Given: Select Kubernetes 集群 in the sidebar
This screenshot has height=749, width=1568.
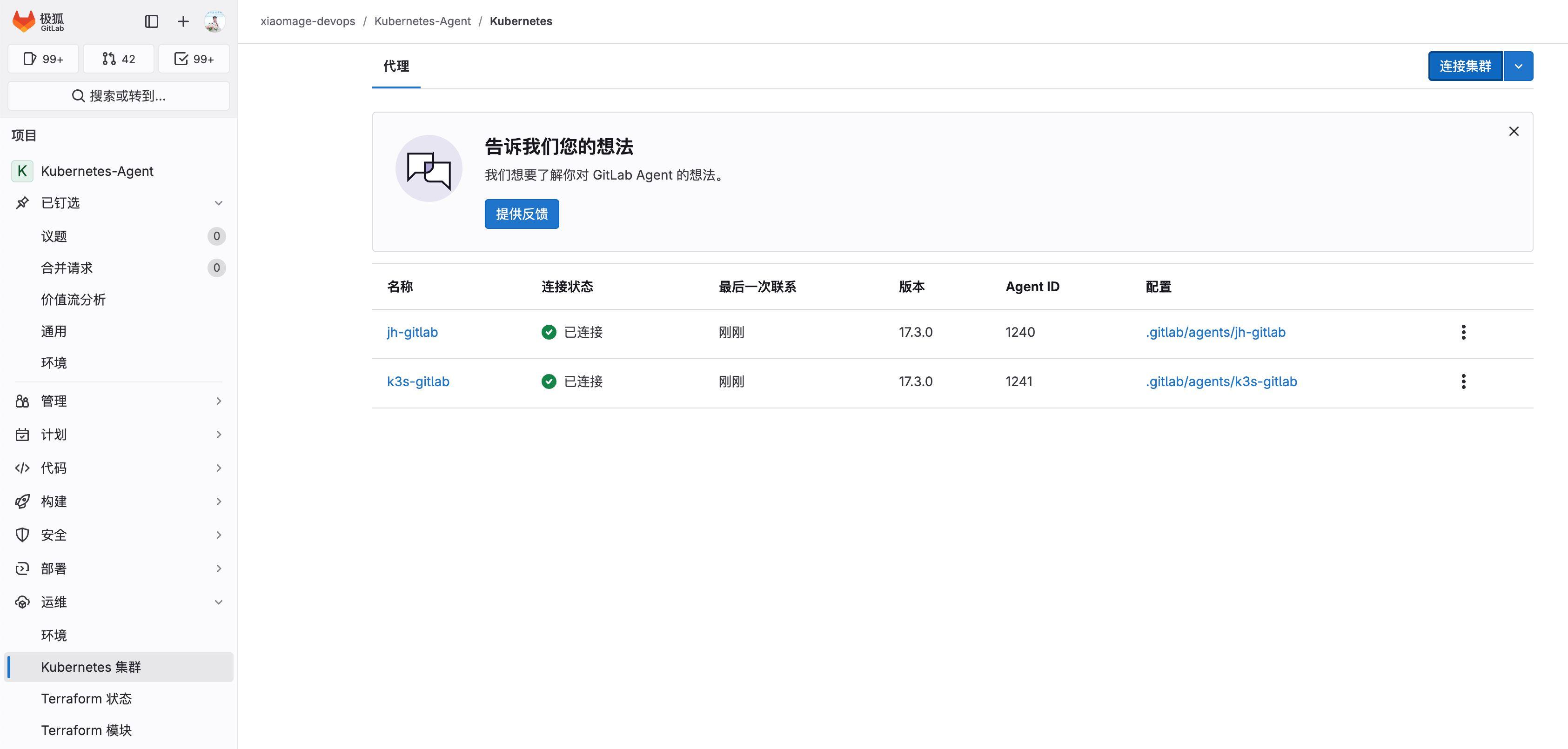Looking at the screenshot, I should tap(91, 667).
